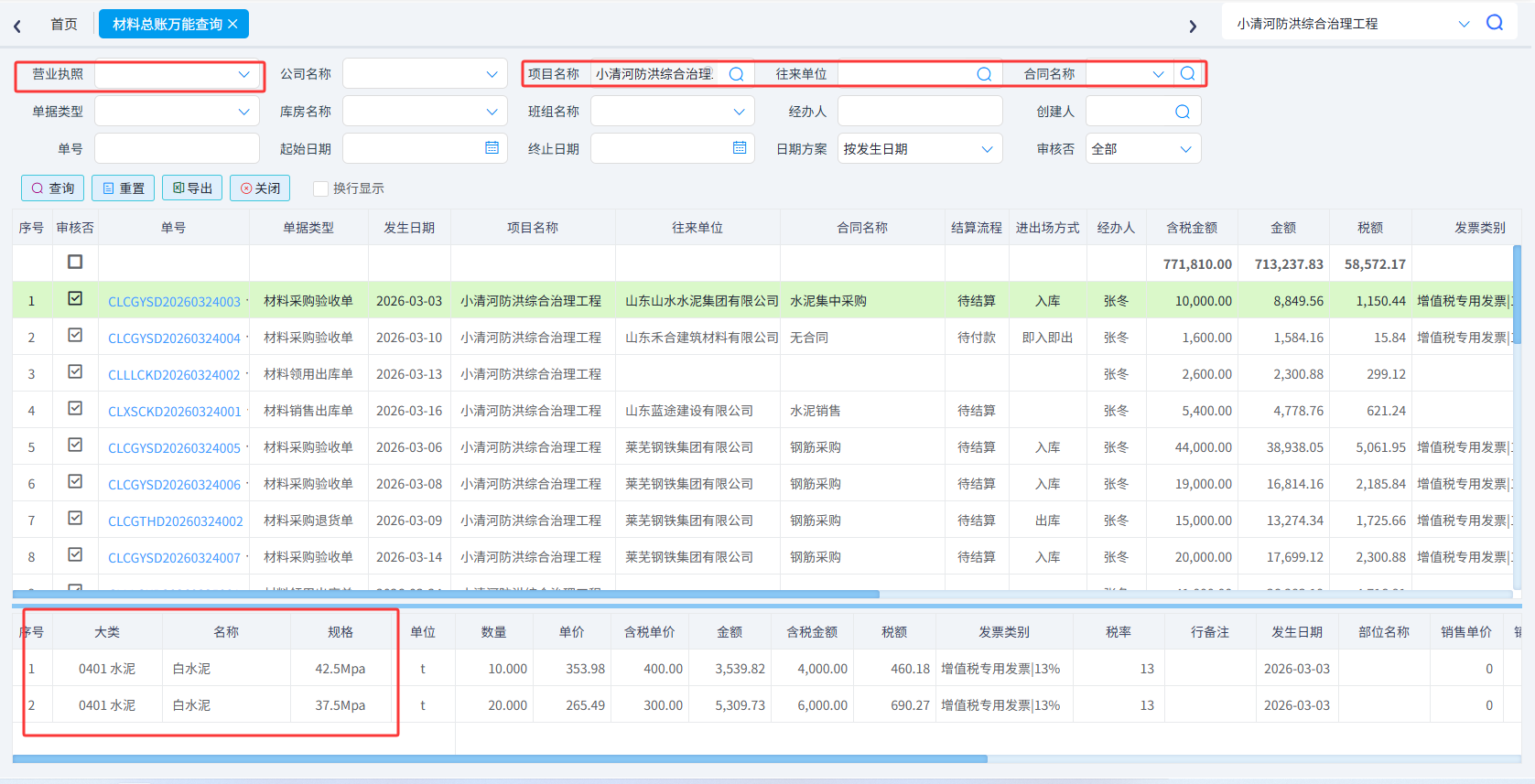Open the 起始日期 calendar picker
Screen dimensions: 1535x784
pos(492,148)
